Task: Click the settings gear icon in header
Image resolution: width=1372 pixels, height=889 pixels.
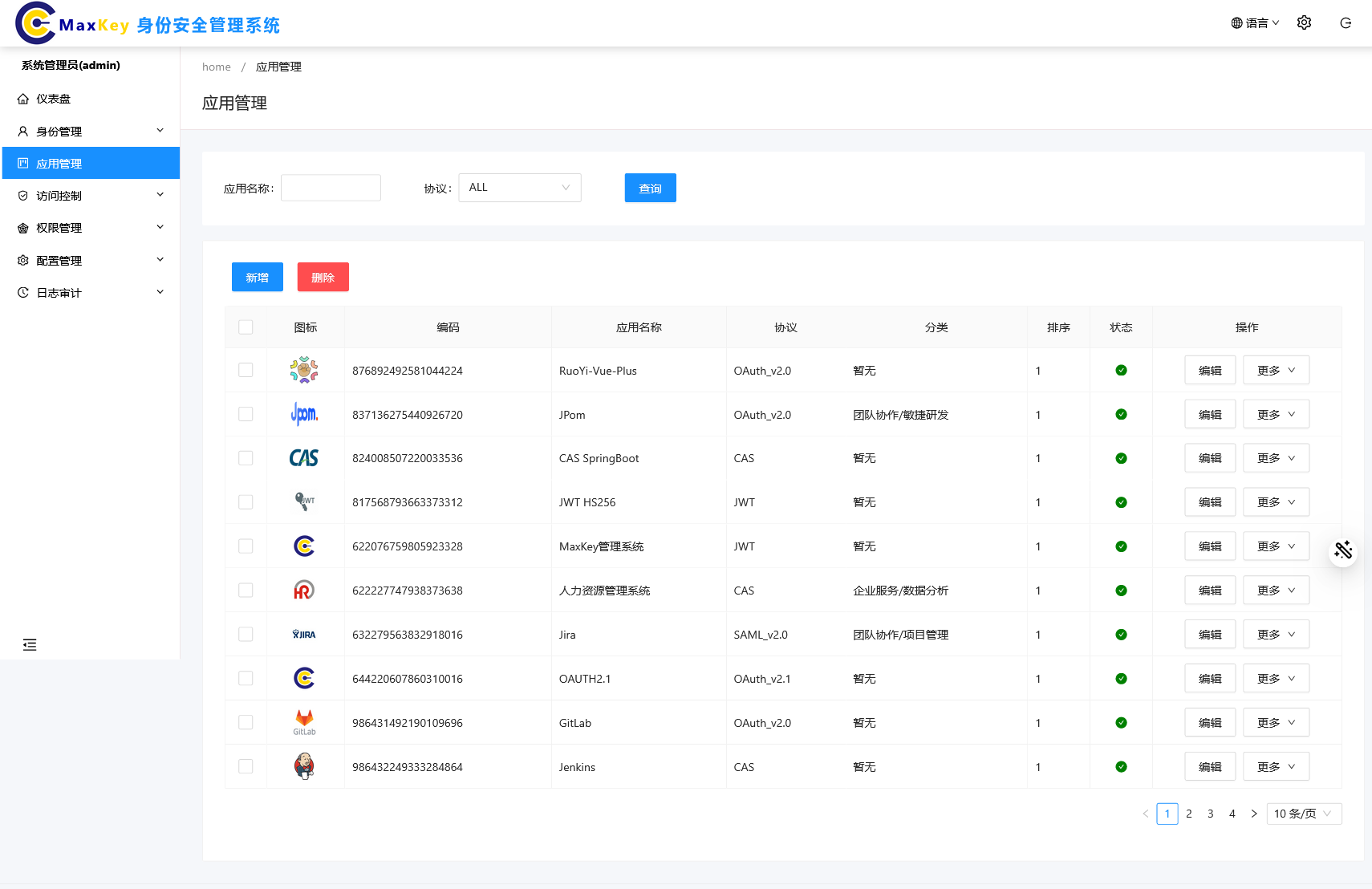Action: [x=1304, y=23]
